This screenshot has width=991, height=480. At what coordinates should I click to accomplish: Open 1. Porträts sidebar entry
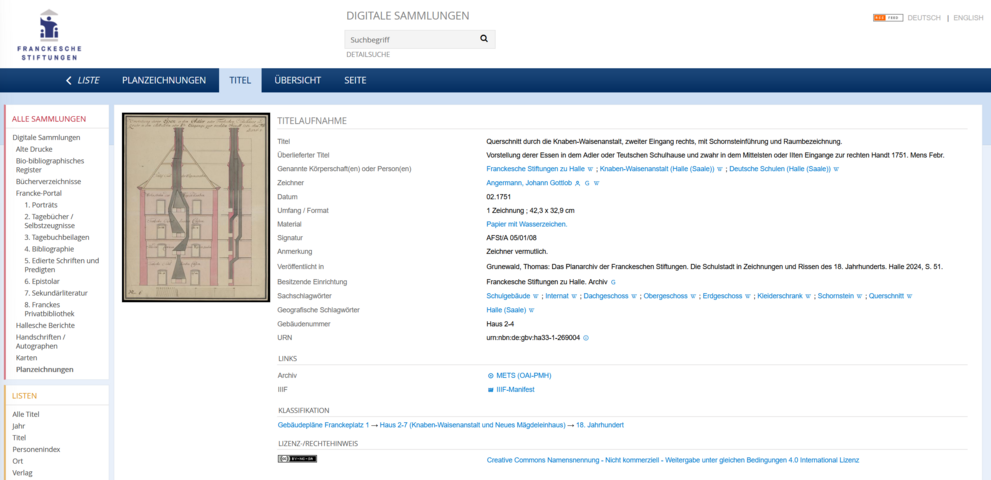[x=41, y=205]
